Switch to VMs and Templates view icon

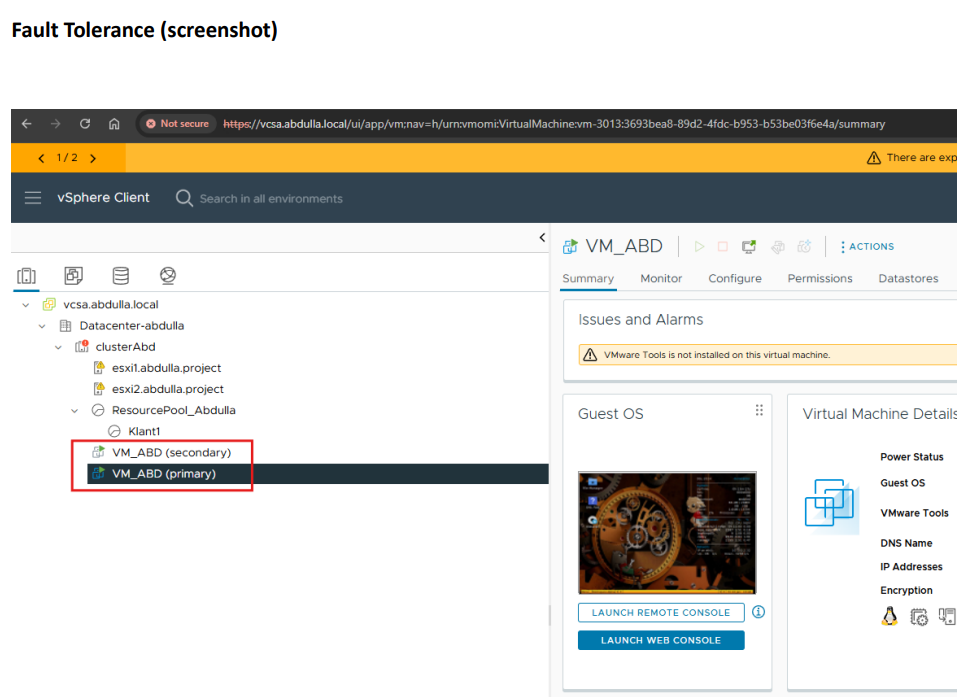coord(73,275)
